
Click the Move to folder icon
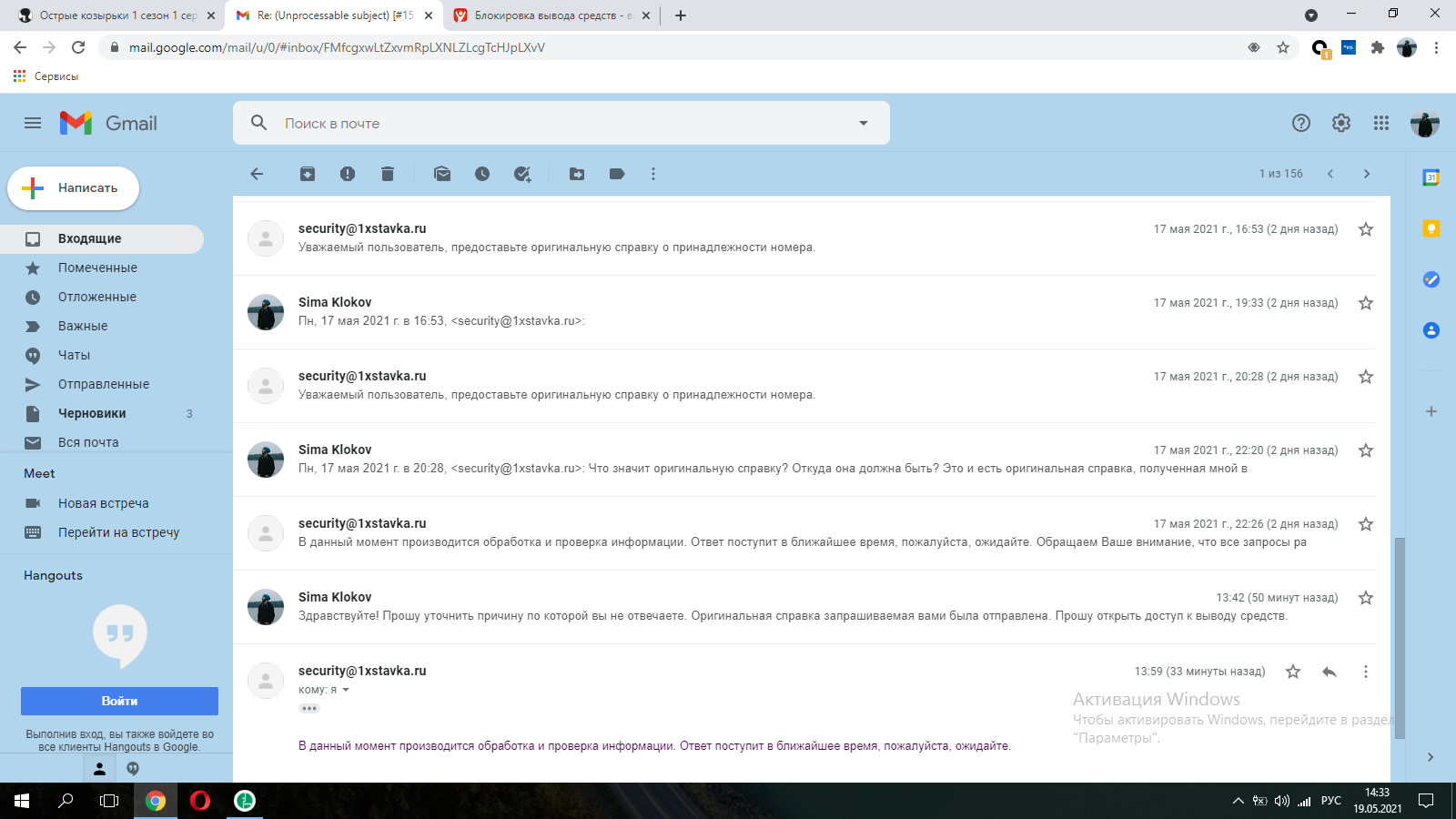click(577, 174)
